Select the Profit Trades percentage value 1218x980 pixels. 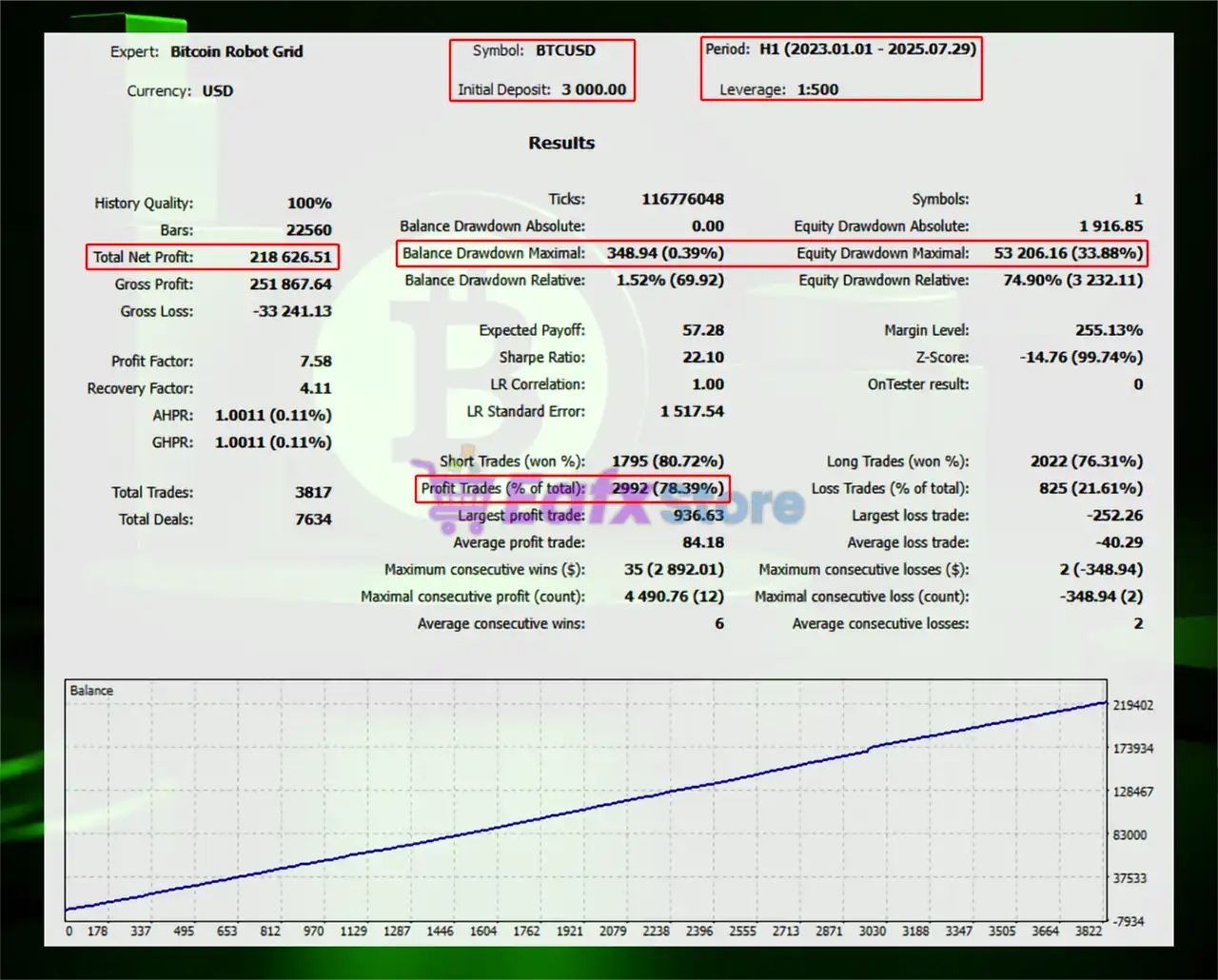[x=667, y=488]
